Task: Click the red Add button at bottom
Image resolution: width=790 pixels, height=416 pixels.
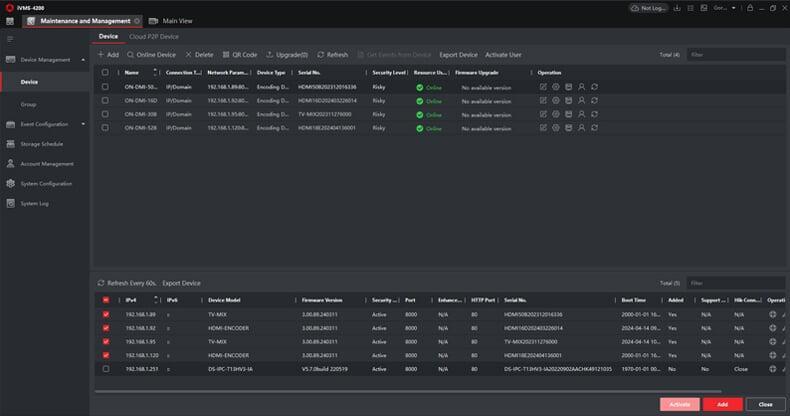Action: click(721, 404)
